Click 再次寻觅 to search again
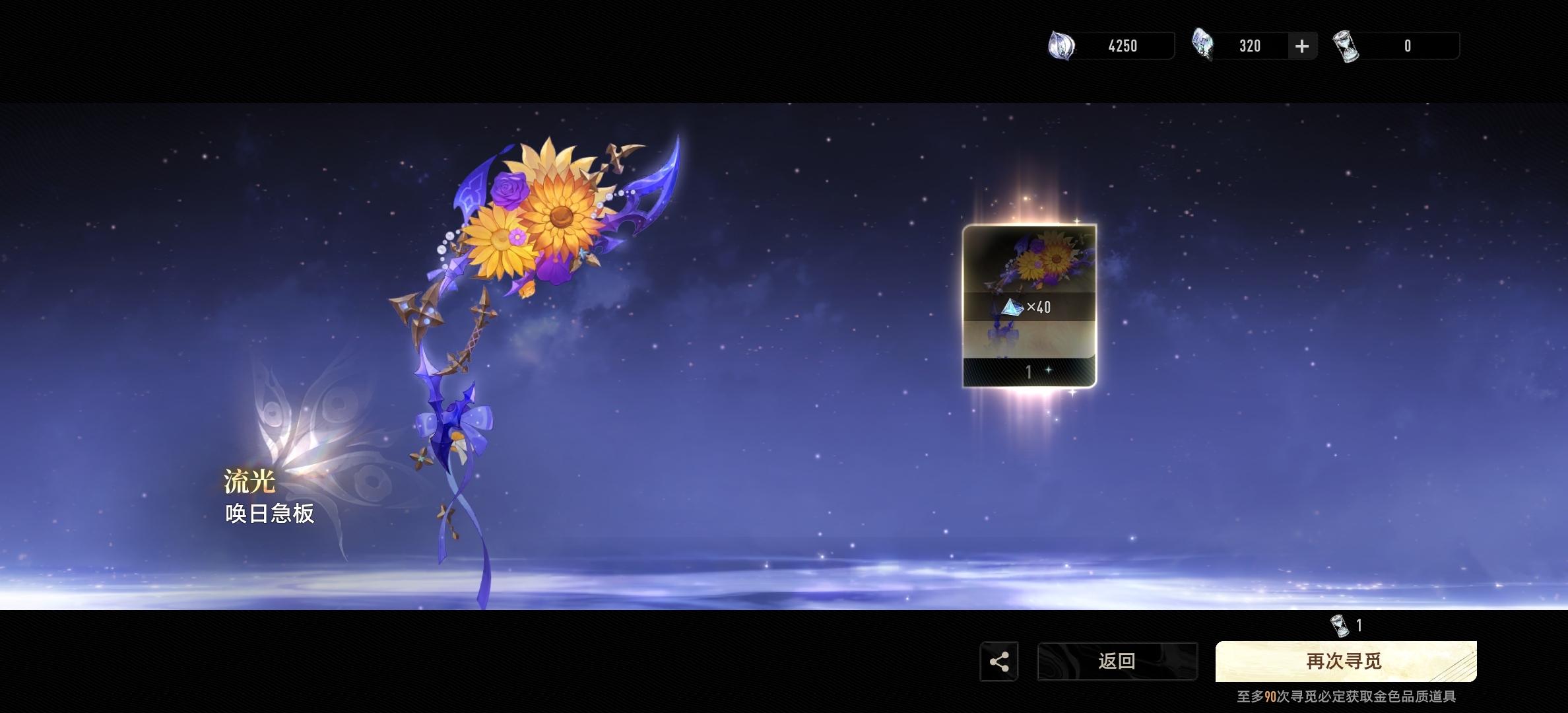Screen dimensions: 1568x713 click(x=1345, y=662)
